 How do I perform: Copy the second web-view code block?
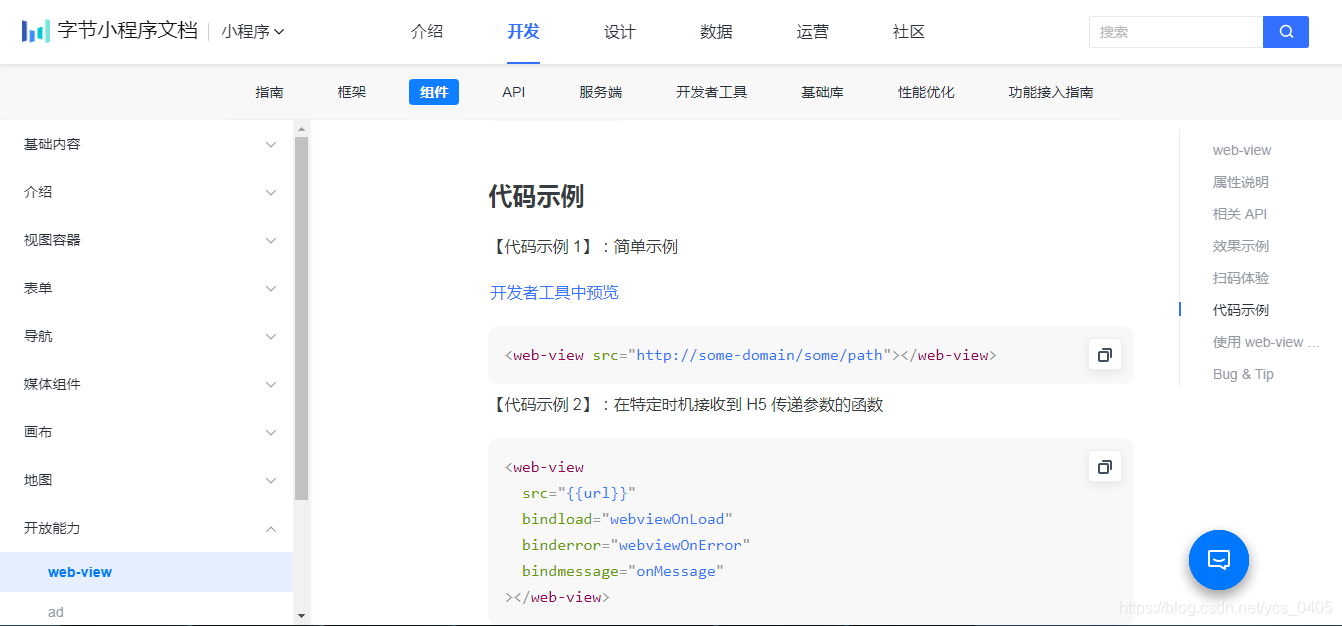1104,466
